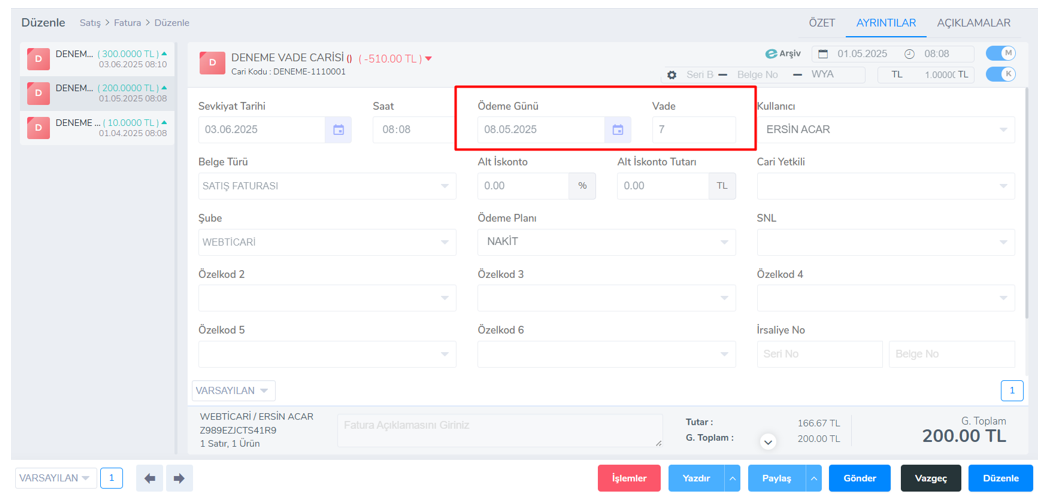This screenshot has height=502, width=1049.
Task: Click the Vade input field
Action: click(x=693, y=130)
